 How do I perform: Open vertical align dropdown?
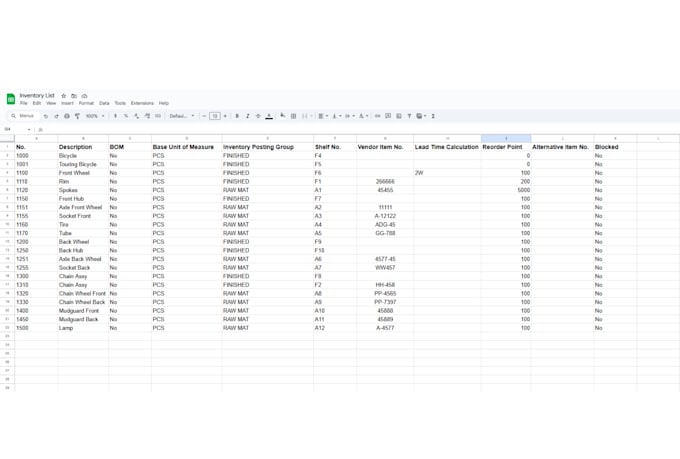coord(337,116)
